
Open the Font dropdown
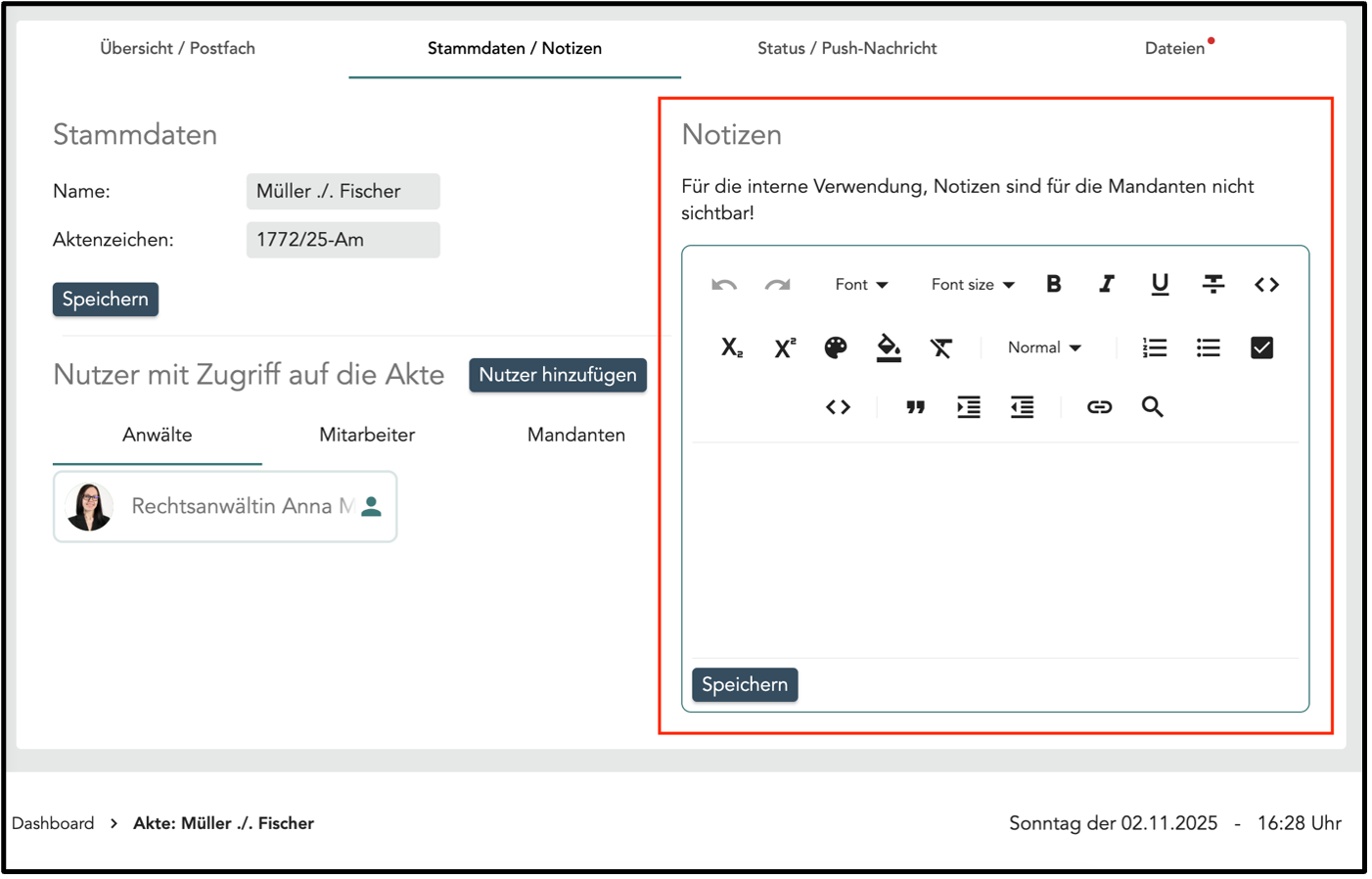[861, 285]
